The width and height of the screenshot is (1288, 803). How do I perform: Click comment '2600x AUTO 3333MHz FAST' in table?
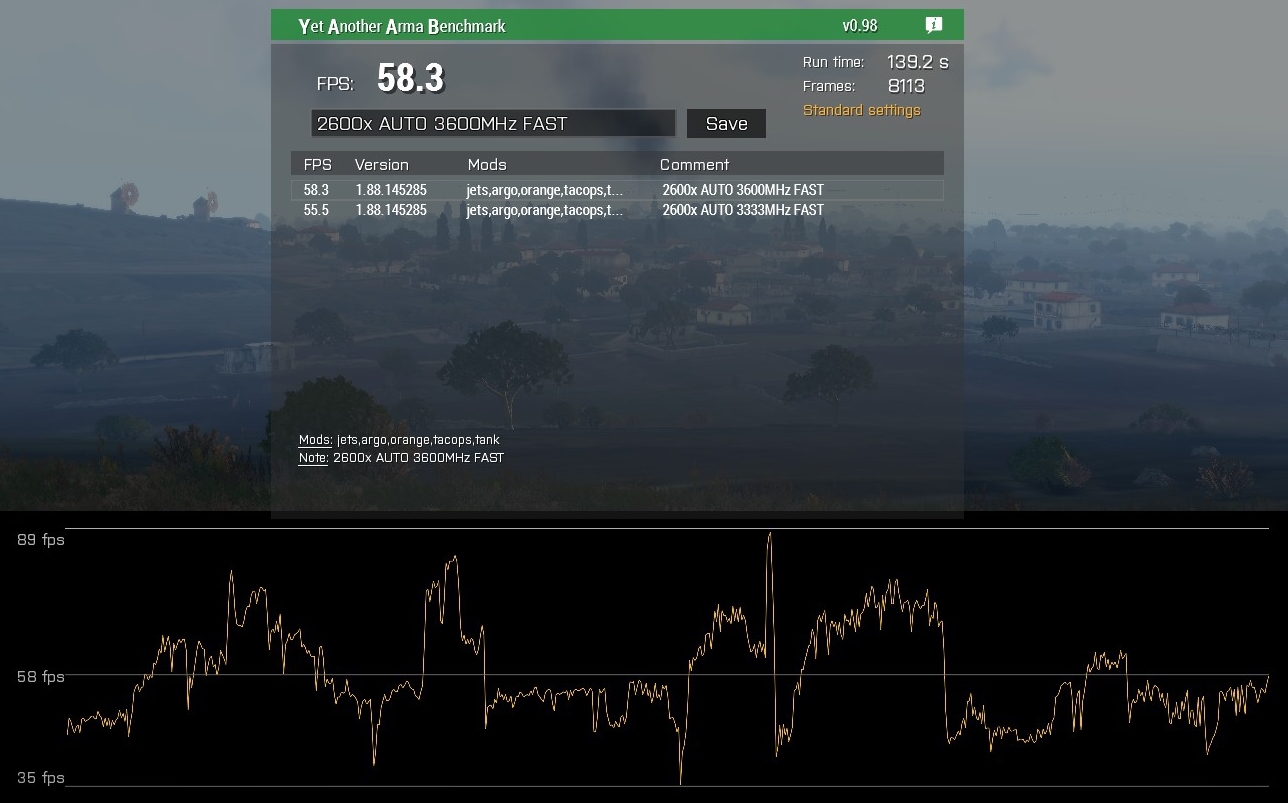[743, 210]
